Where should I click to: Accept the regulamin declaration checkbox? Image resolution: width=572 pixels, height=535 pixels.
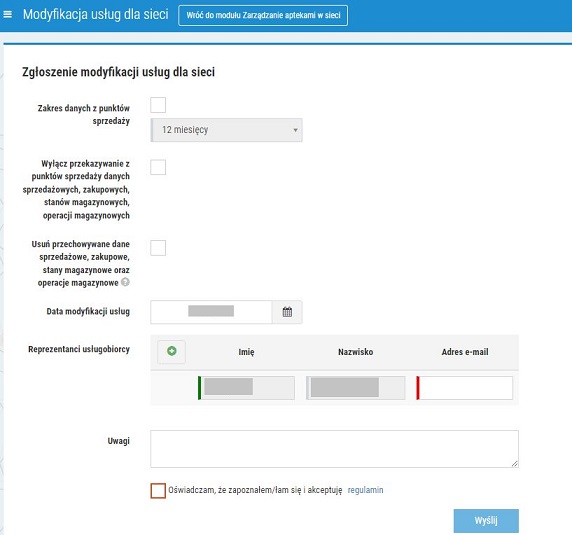pyautogui.click(x=158, y=491)
